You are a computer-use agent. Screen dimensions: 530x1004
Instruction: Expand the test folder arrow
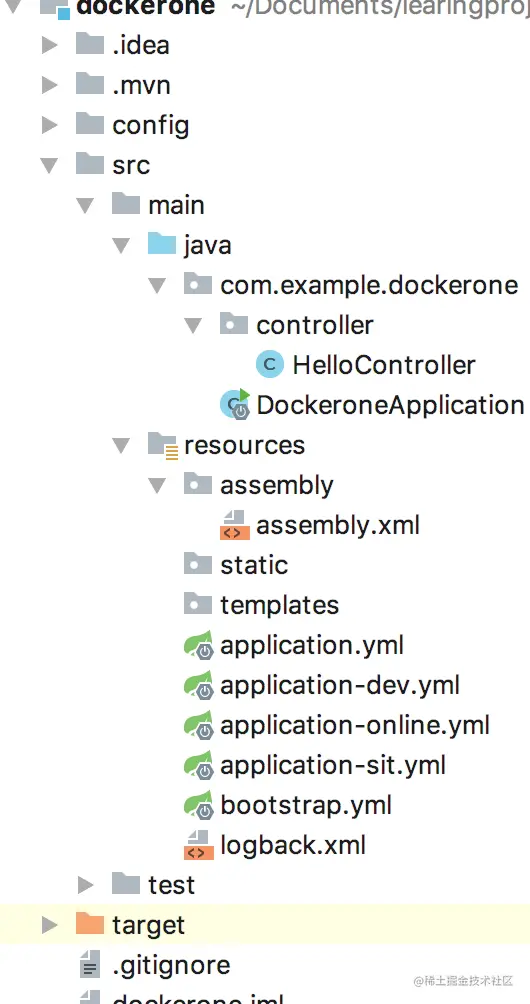[85, 885]
